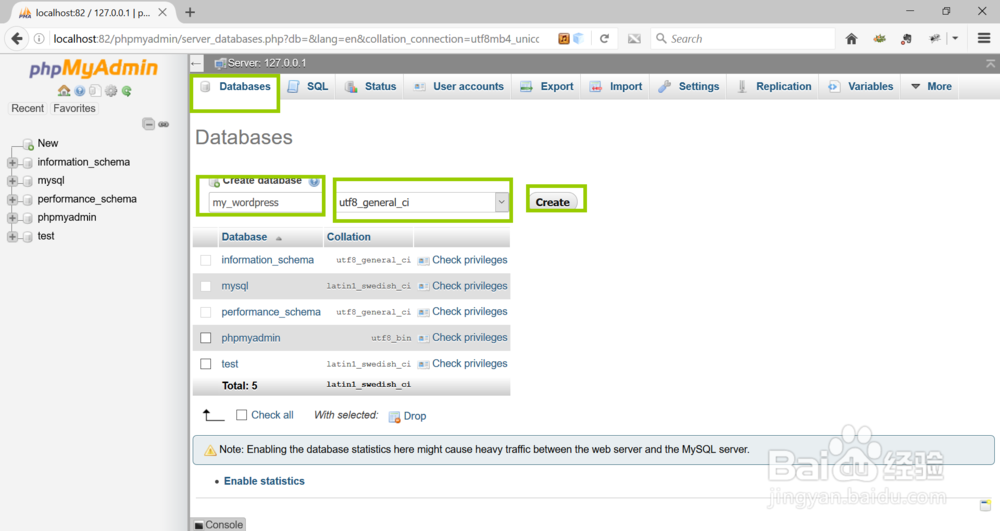This screenshot has height=531, width=1000.
Task: Open the Import tab
Action: 616,87
